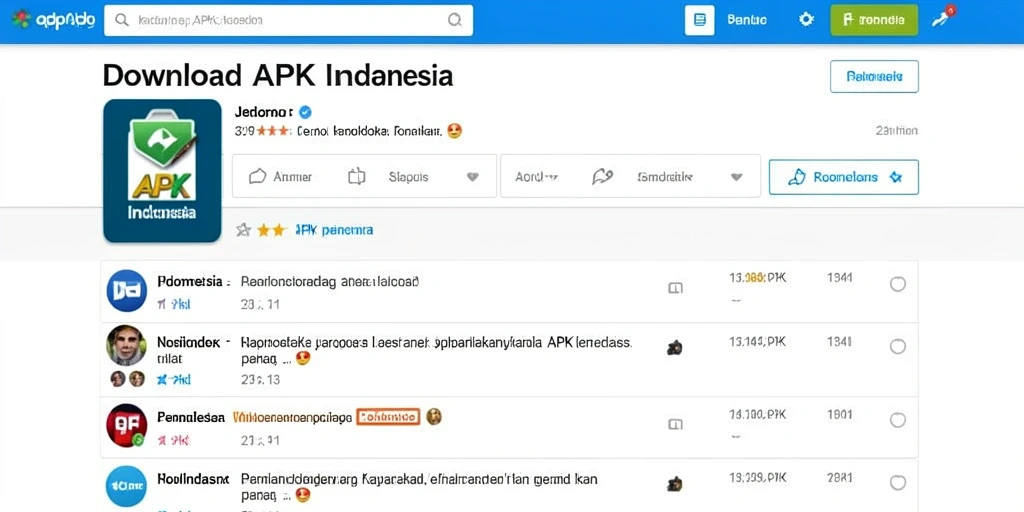
Task: Expand the dropdown arrow after Fomdretitle
Action: [x=737, y=177]
